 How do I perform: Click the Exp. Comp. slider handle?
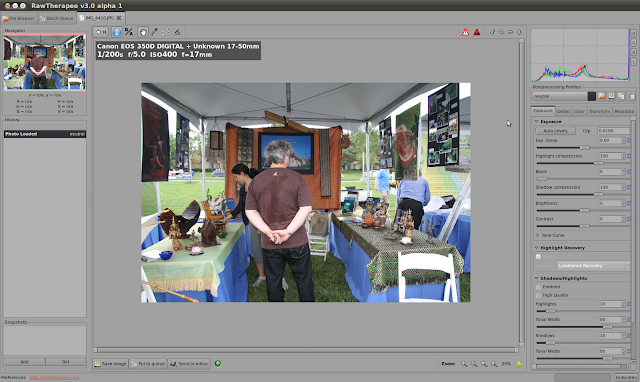coord(584,147)
